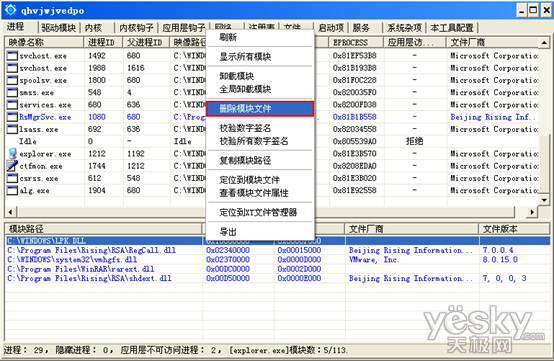
Task: Choose 刷新 from the context menu
Action: (260, 37)
